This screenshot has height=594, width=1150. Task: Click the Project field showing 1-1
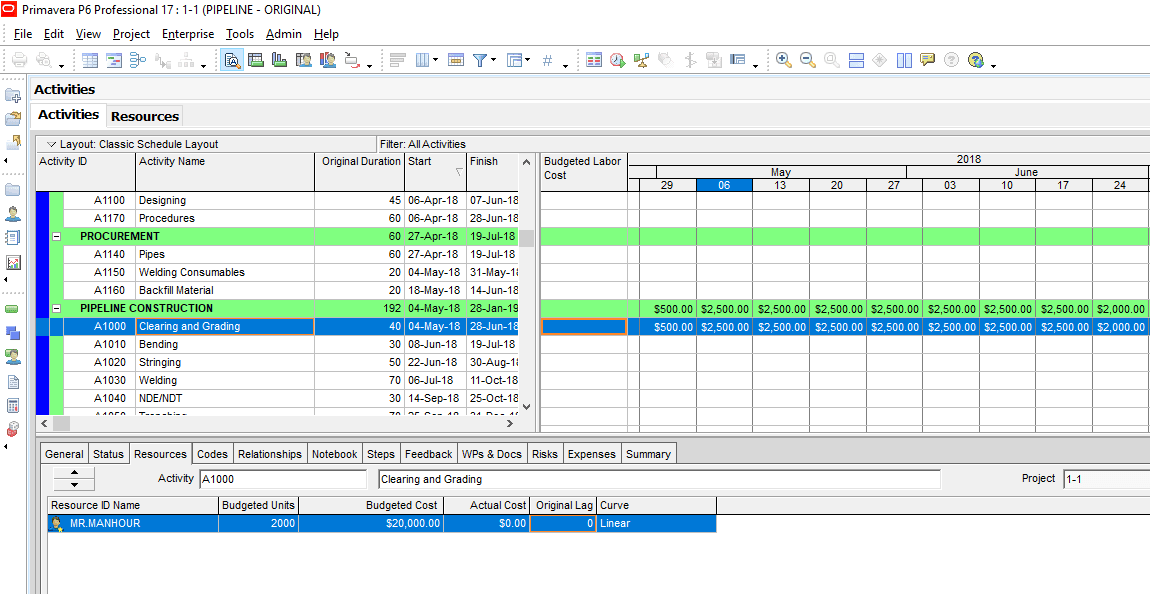point(1106,479)
